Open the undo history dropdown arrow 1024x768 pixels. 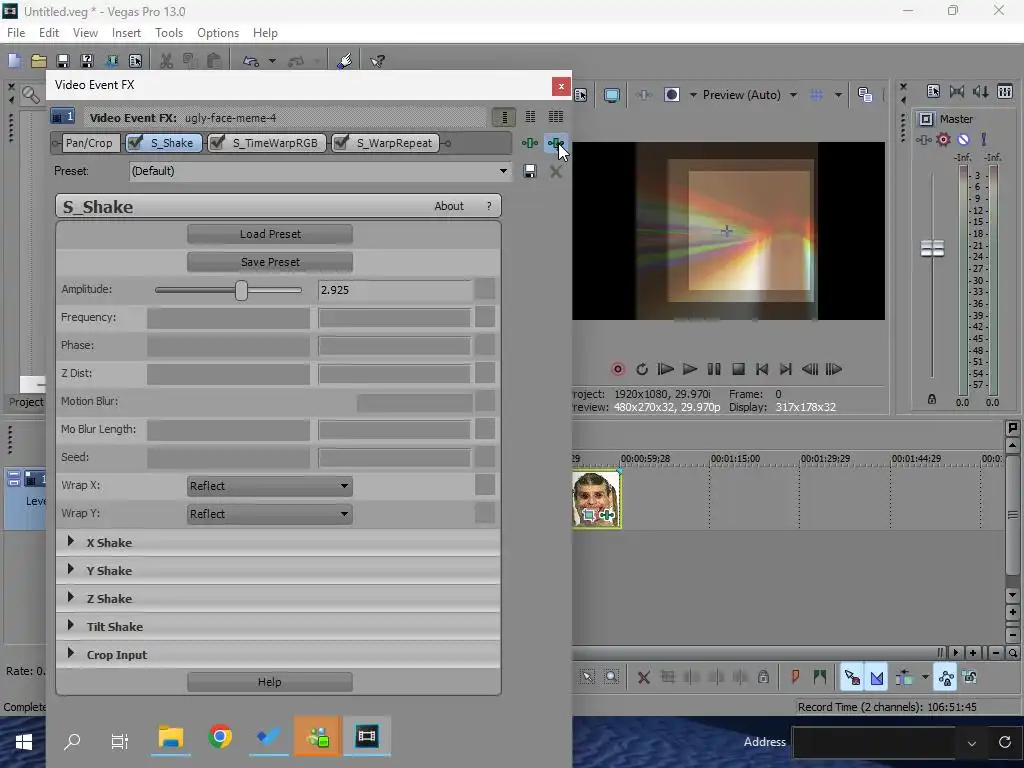point(272,61)
